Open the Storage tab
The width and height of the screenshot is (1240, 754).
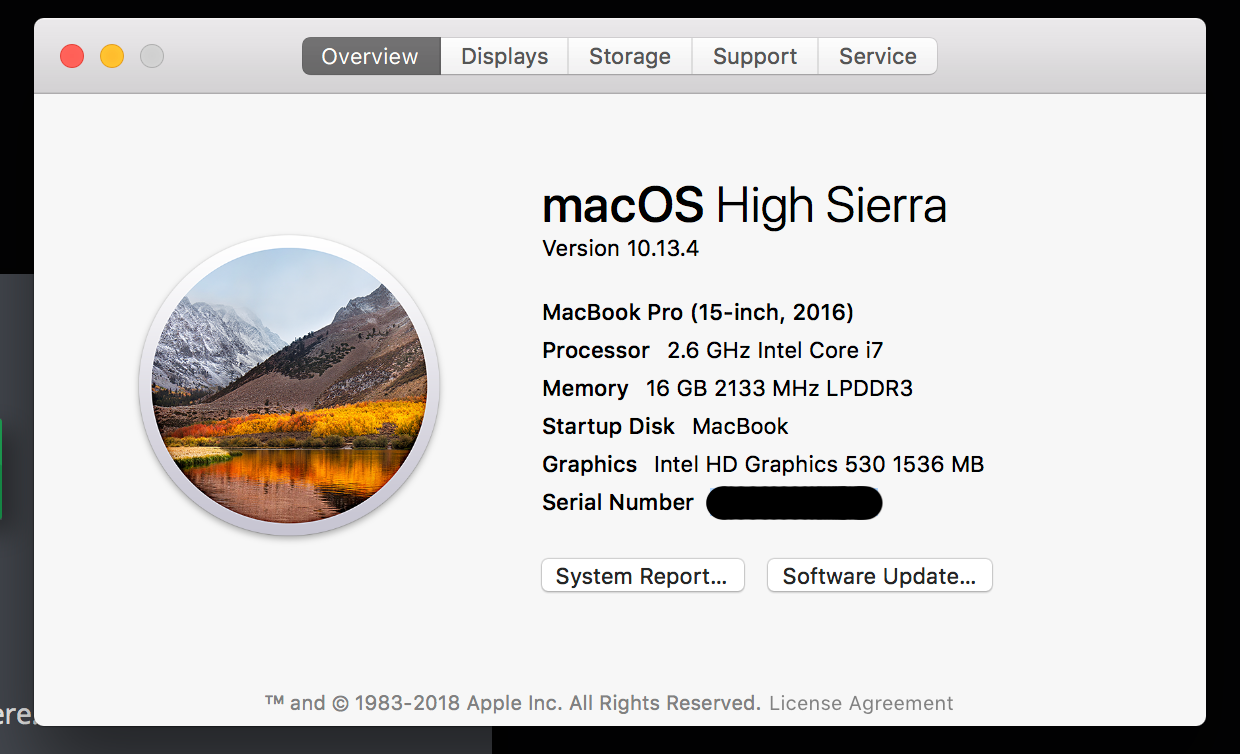[630, 56]
